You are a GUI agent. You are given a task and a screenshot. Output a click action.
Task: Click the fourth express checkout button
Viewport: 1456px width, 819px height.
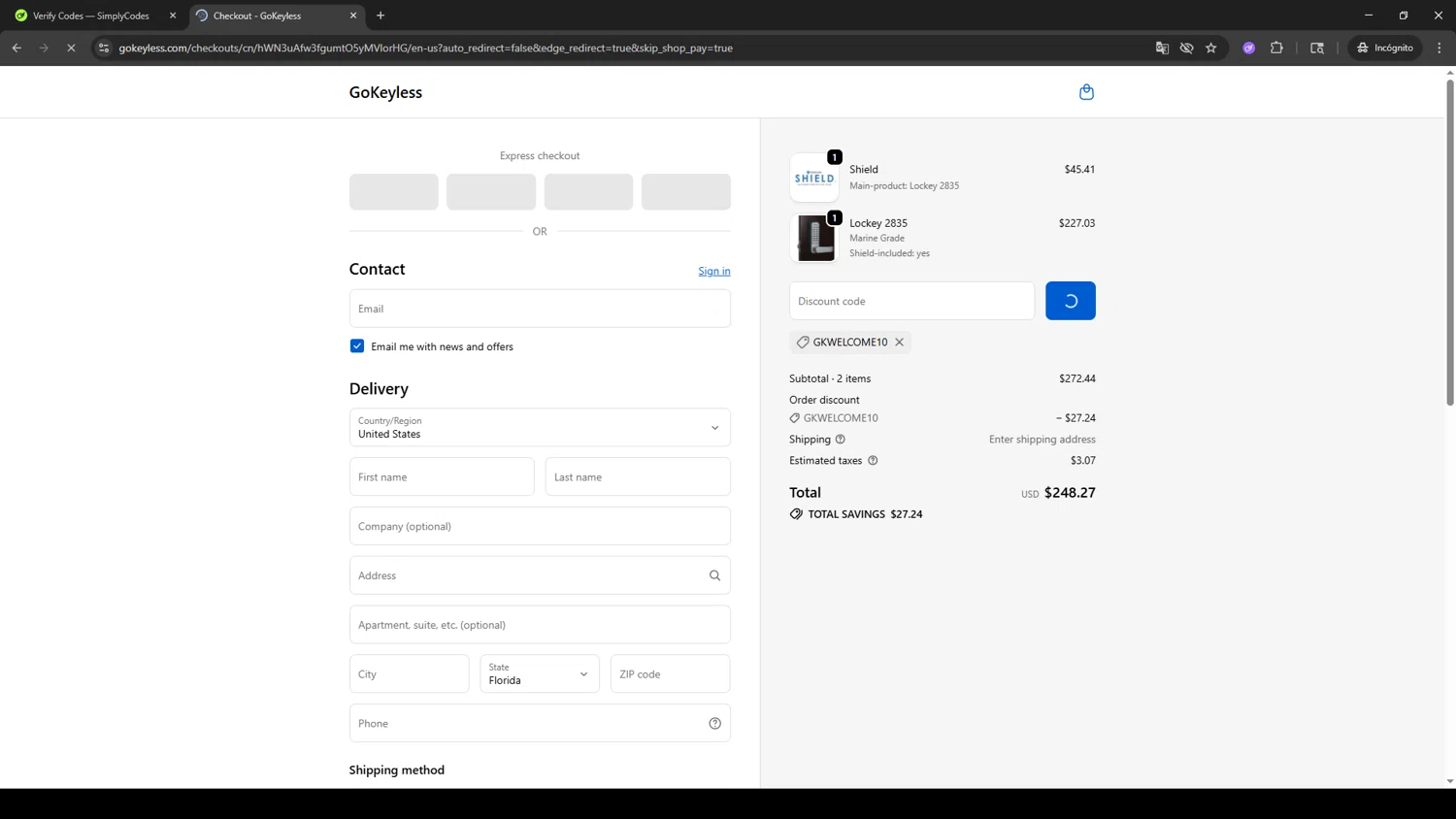pos(686,192)
